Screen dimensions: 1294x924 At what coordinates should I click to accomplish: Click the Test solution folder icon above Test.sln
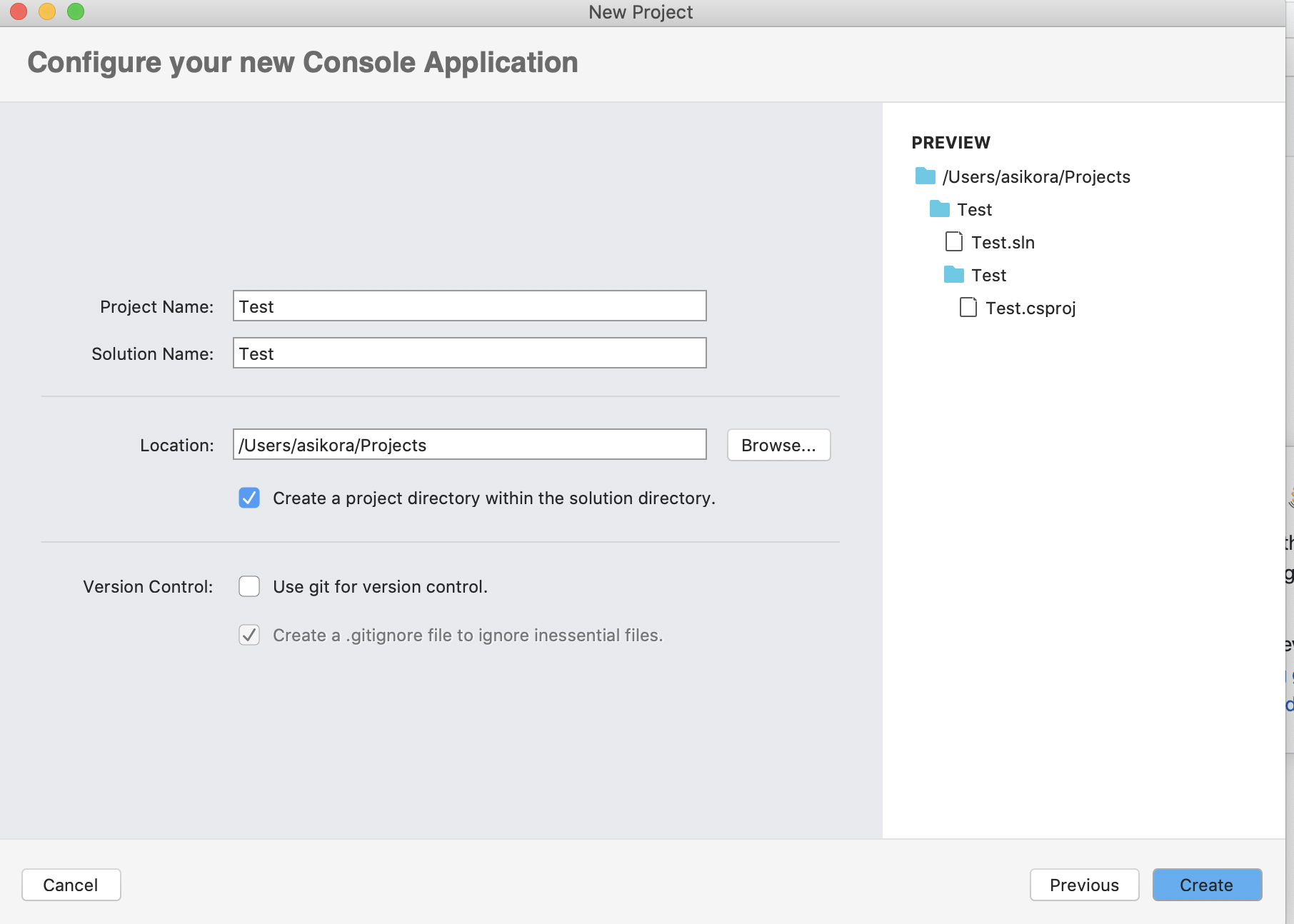940,209
